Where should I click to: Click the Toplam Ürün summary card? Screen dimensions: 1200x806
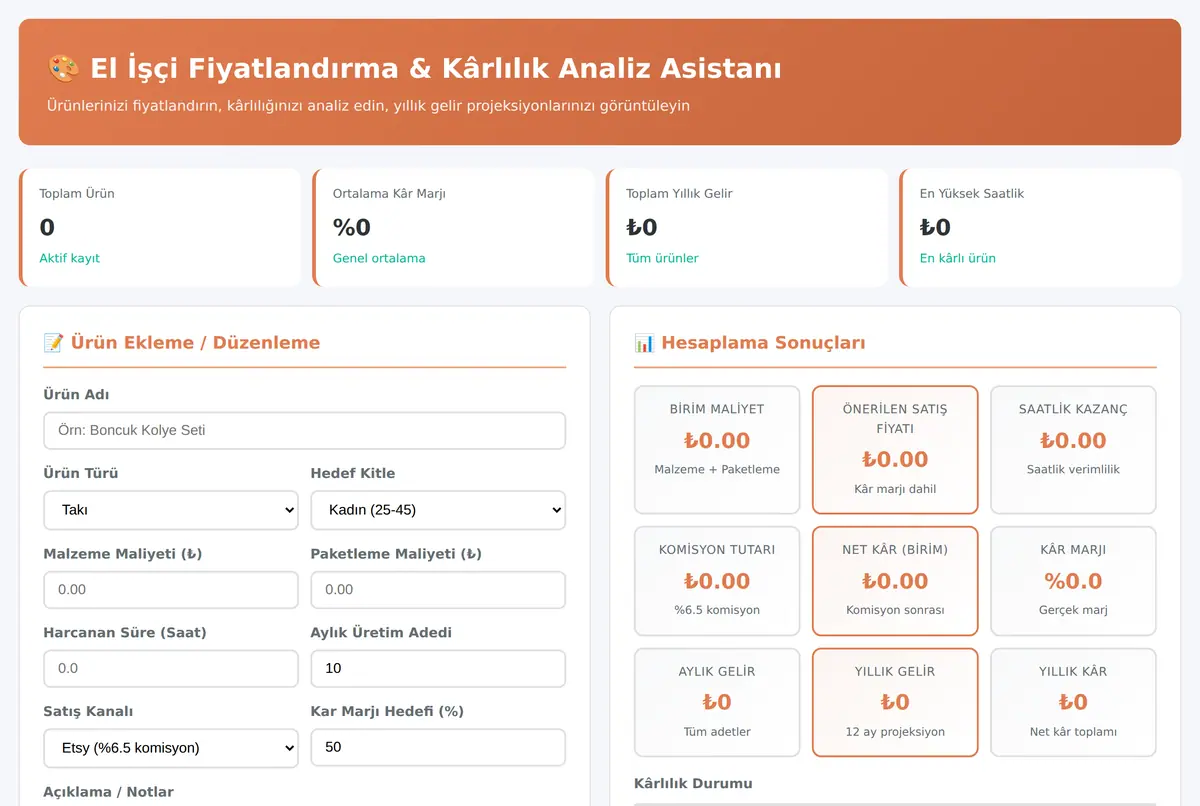point(160,228)
